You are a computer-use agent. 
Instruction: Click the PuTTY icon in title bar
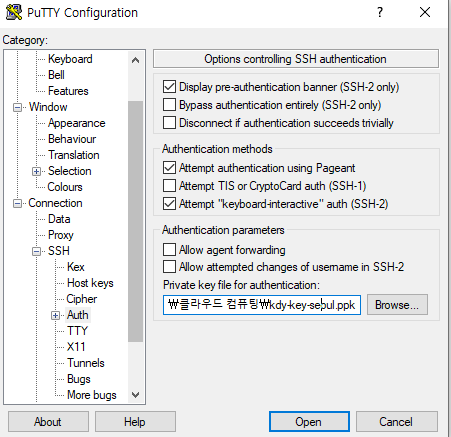pos(14,13)
